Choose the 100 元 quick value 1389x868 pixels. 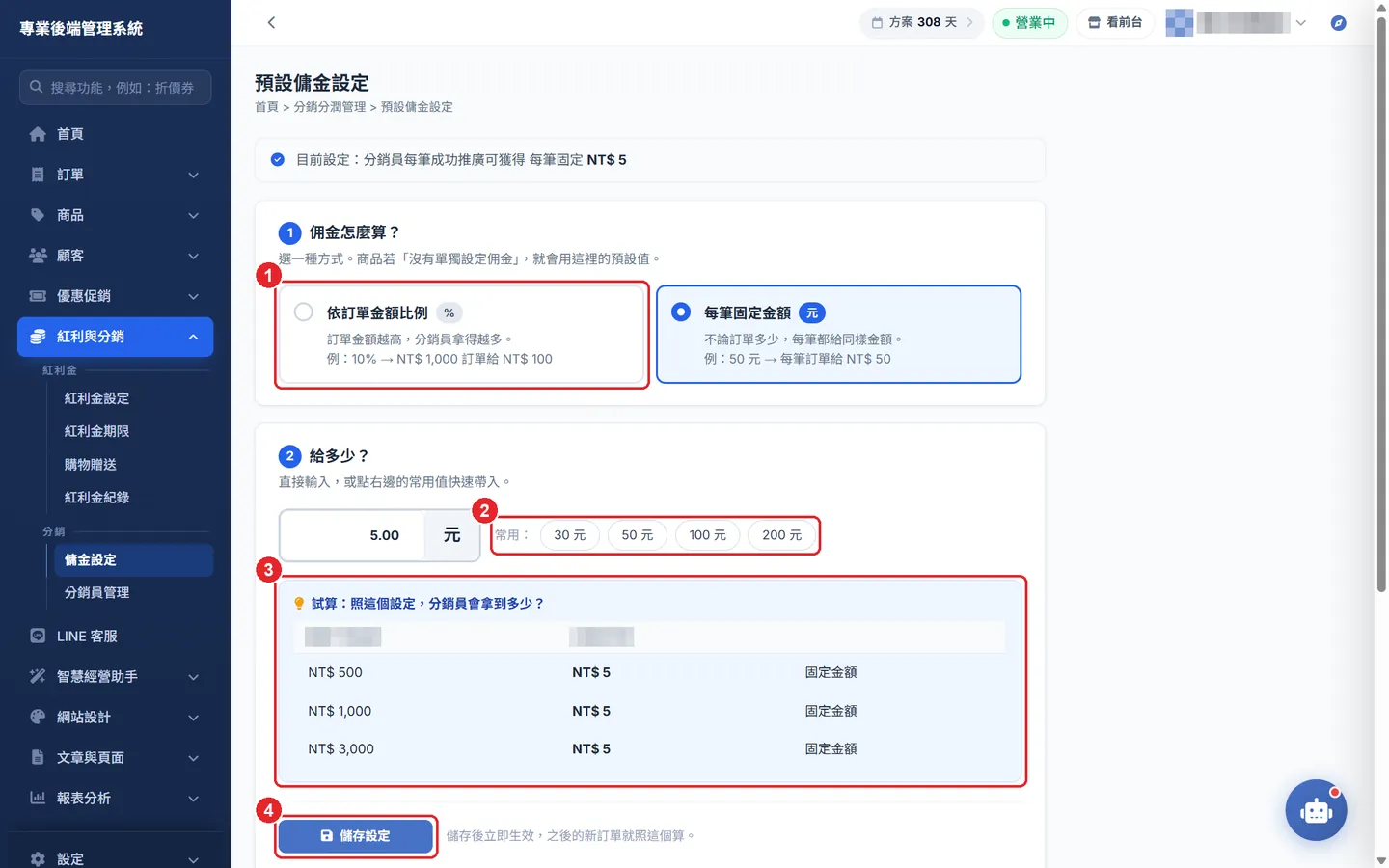[708, 535]
